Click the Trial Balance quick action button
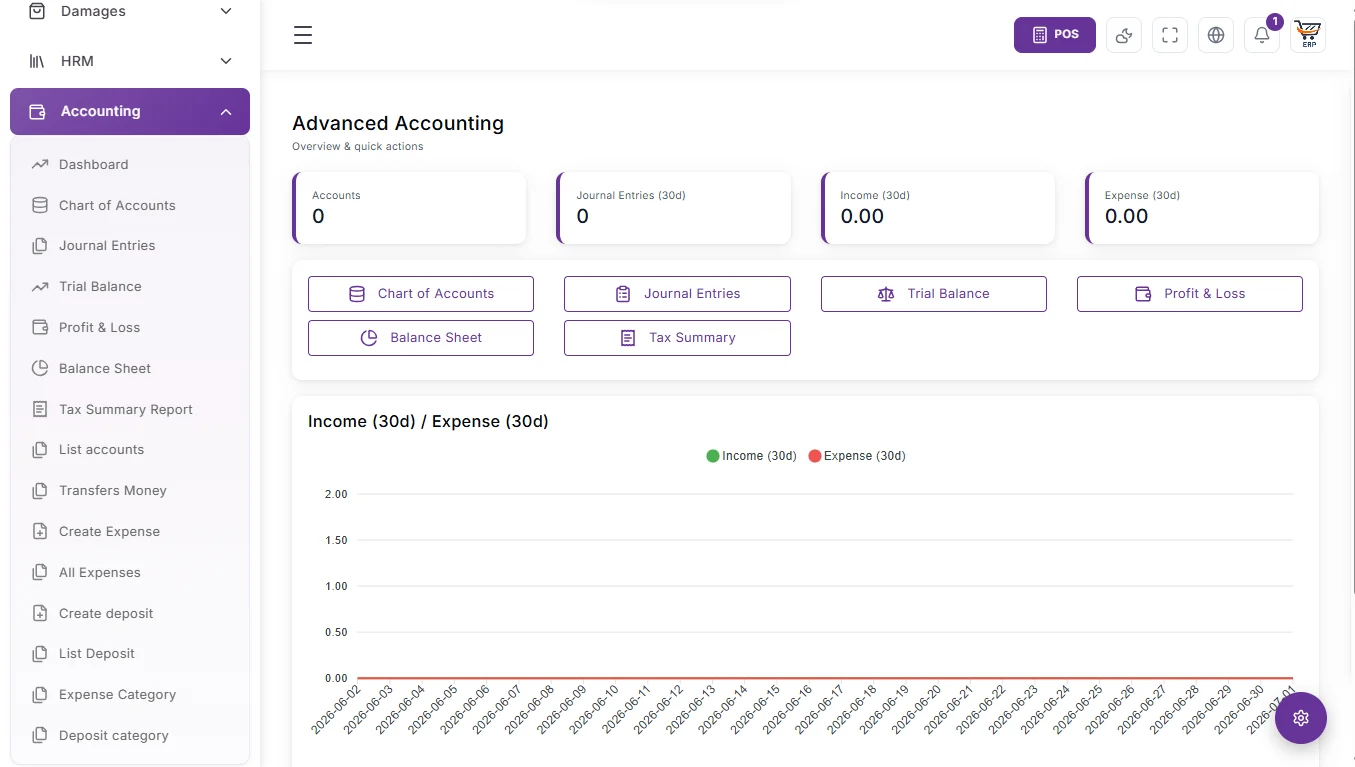This screenshot has height=767, width=1355. coord(933,294)
